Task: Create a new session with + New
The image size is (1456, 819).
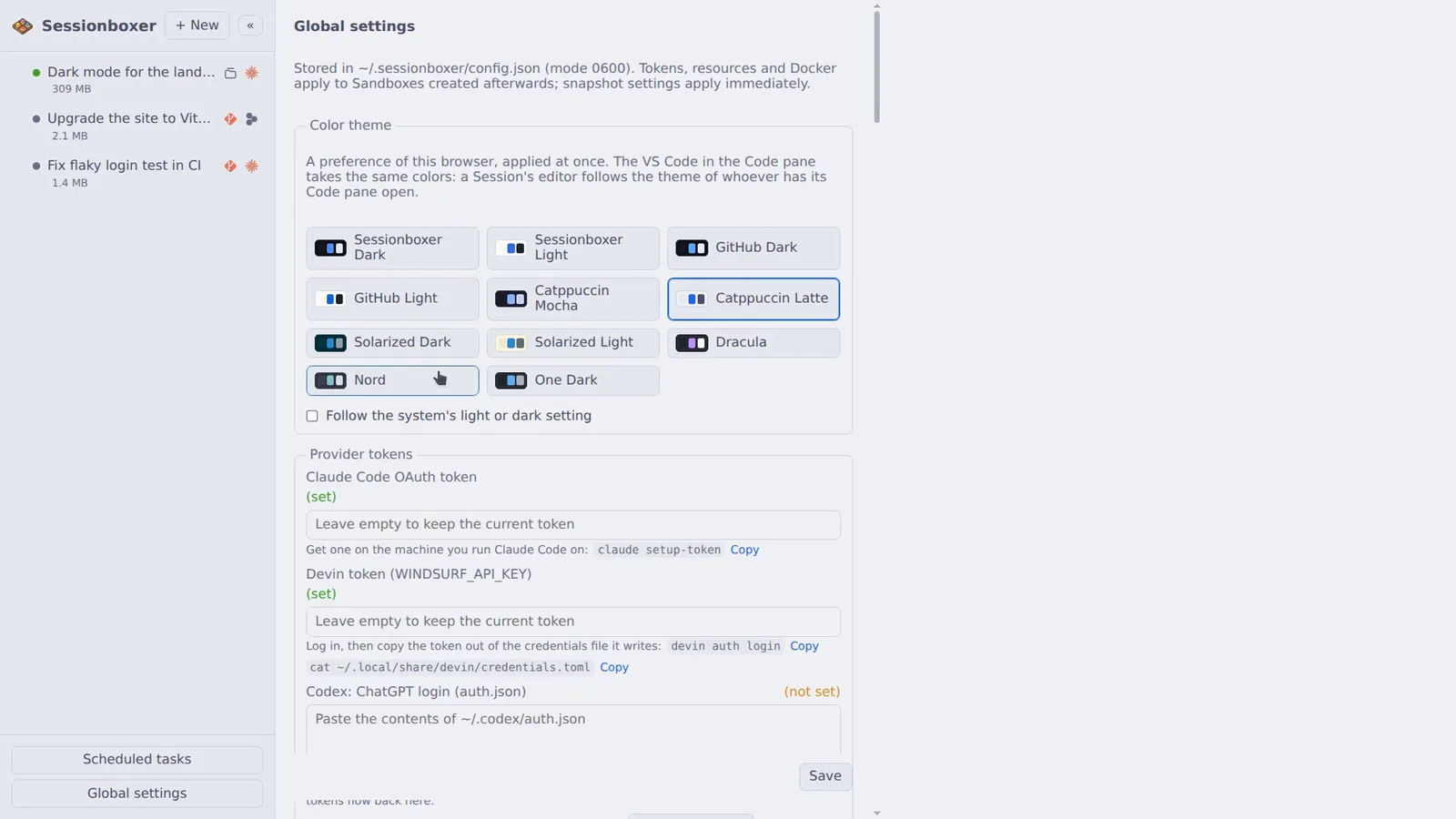Action: pyautogui.click(x=197, y=25)
